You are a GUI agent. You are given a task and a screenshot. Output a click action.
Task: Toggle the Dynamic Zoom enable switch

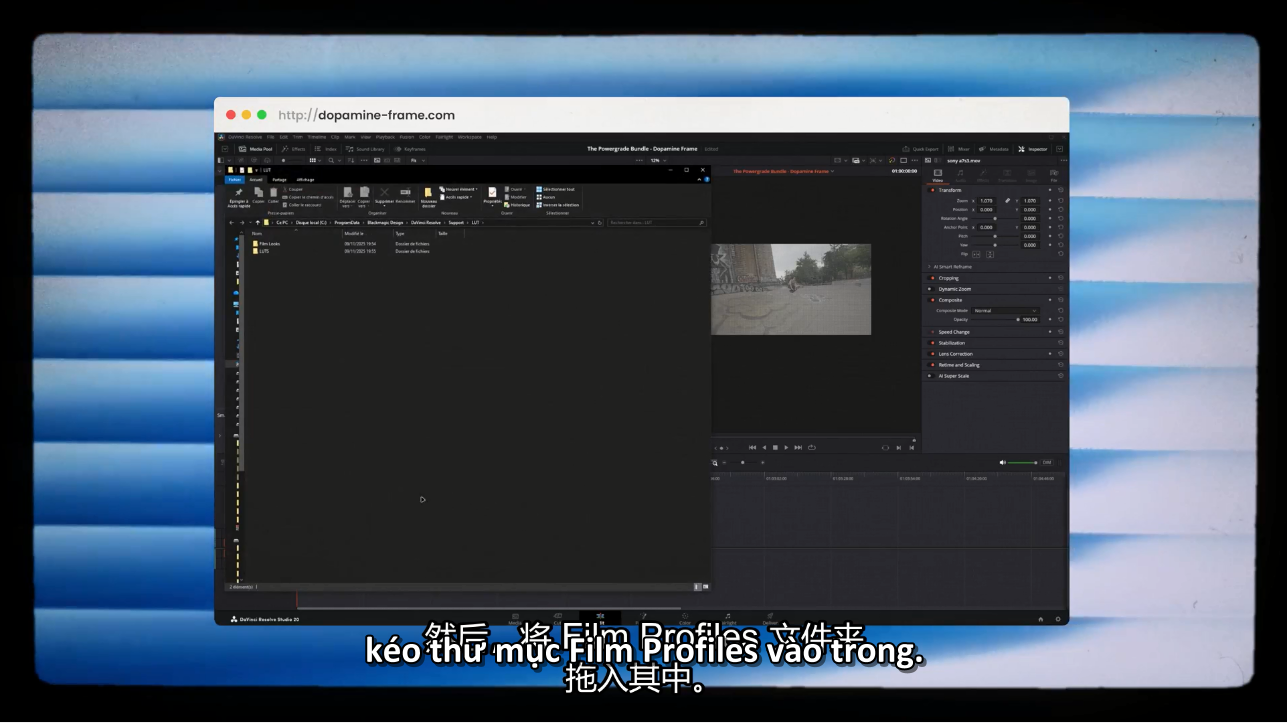pyautogui.click(x=930, y=289)
